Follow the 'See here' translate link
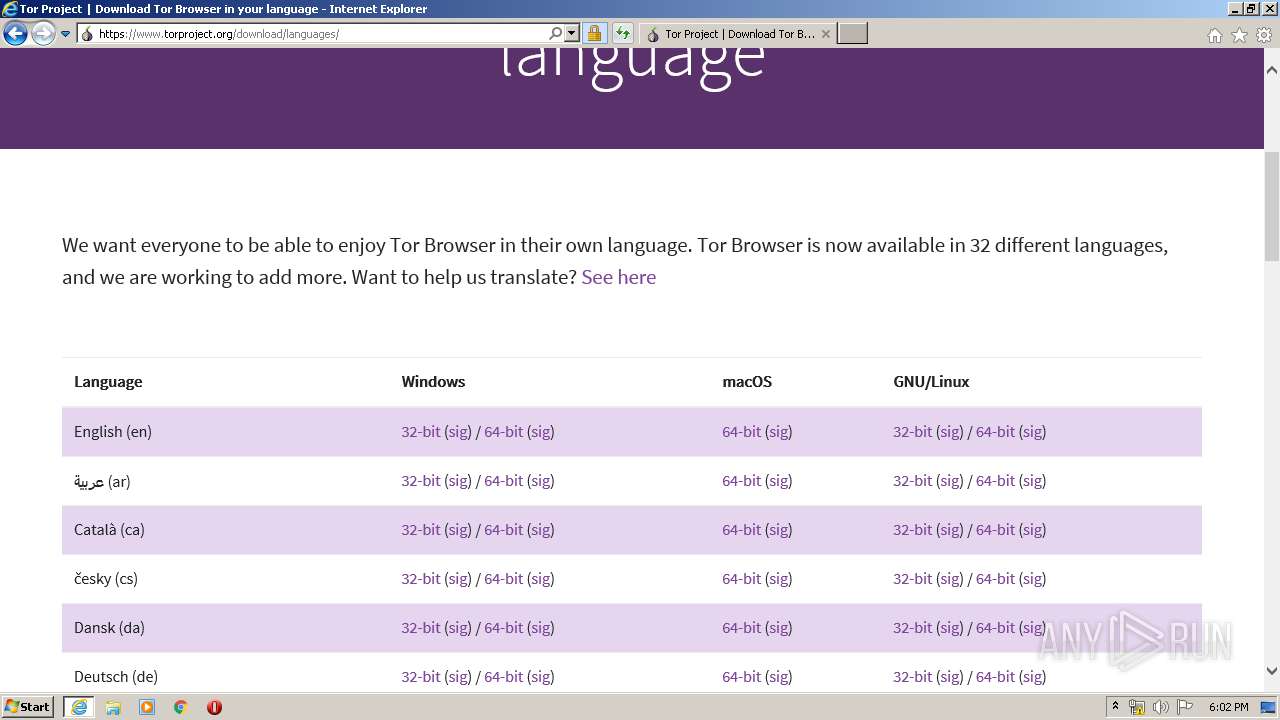This screenshot has height=720, width=1280. point(618,277)
